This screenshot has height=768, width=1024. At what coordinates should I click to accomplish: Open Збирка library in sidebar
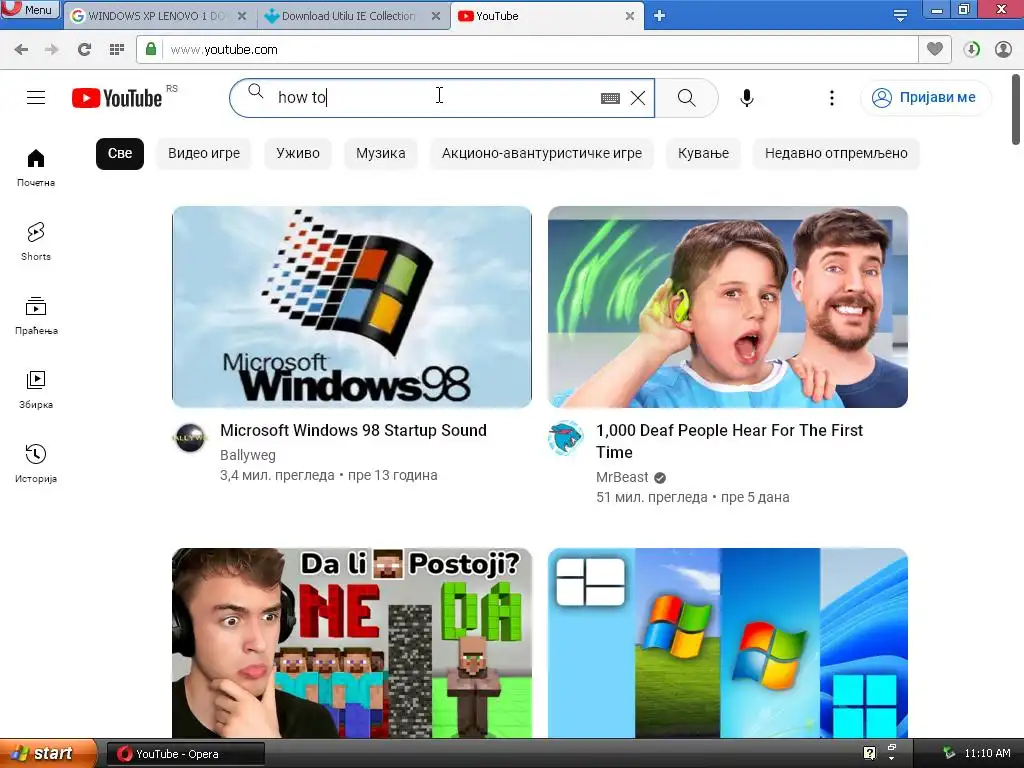click(x=36, y=390)
